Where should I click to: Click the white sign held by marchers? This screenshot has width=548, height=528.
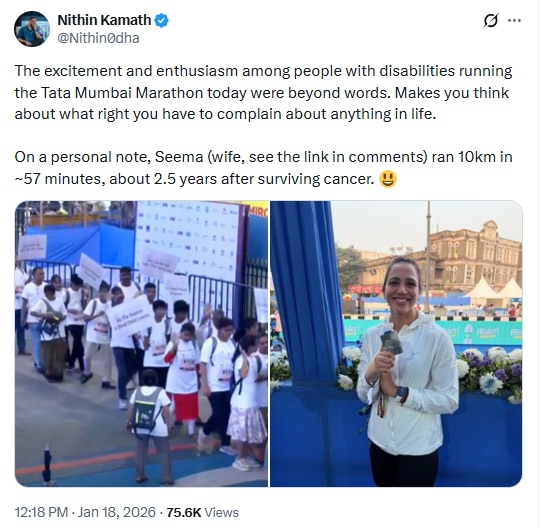click(130, 316)
